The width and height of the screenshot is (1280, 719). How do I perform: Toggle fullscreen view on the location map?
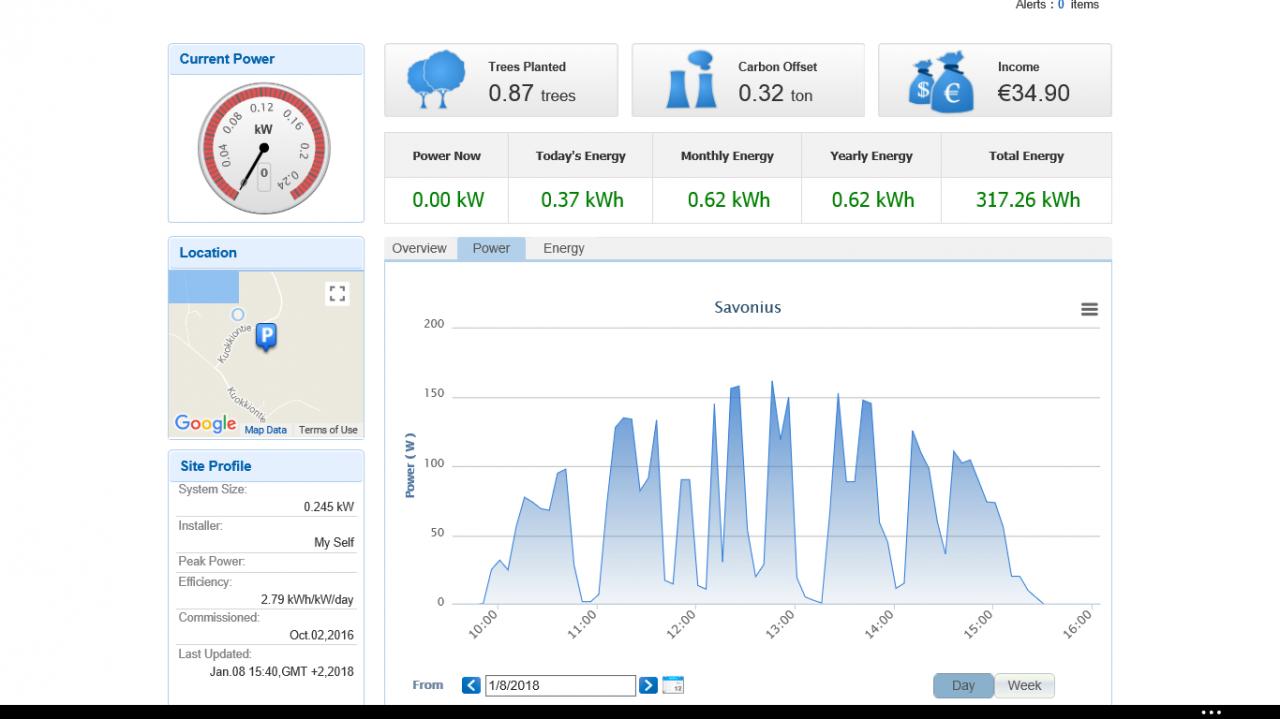click(x=337, y=293)
